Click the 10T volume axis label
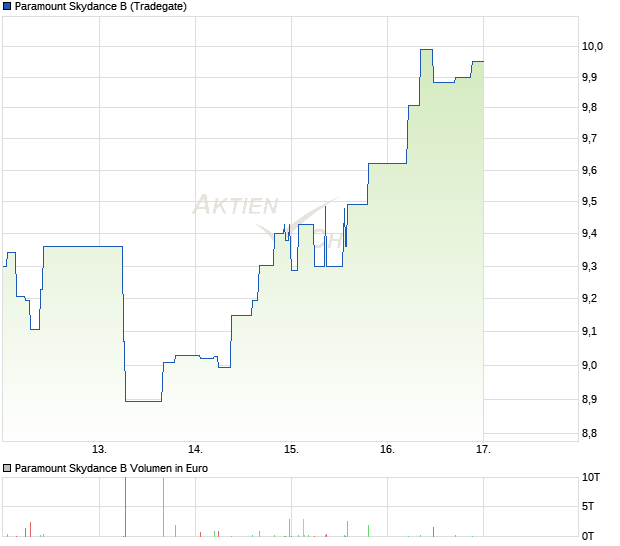This screenshot has height=546, width=620. click(x=591, y=478)
